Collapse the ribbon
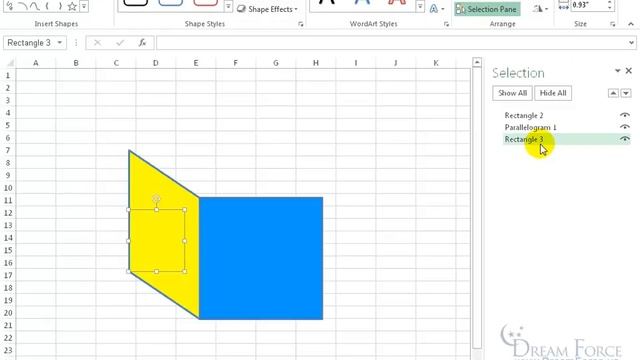This screenshot has width=640, height=360. 631,24
